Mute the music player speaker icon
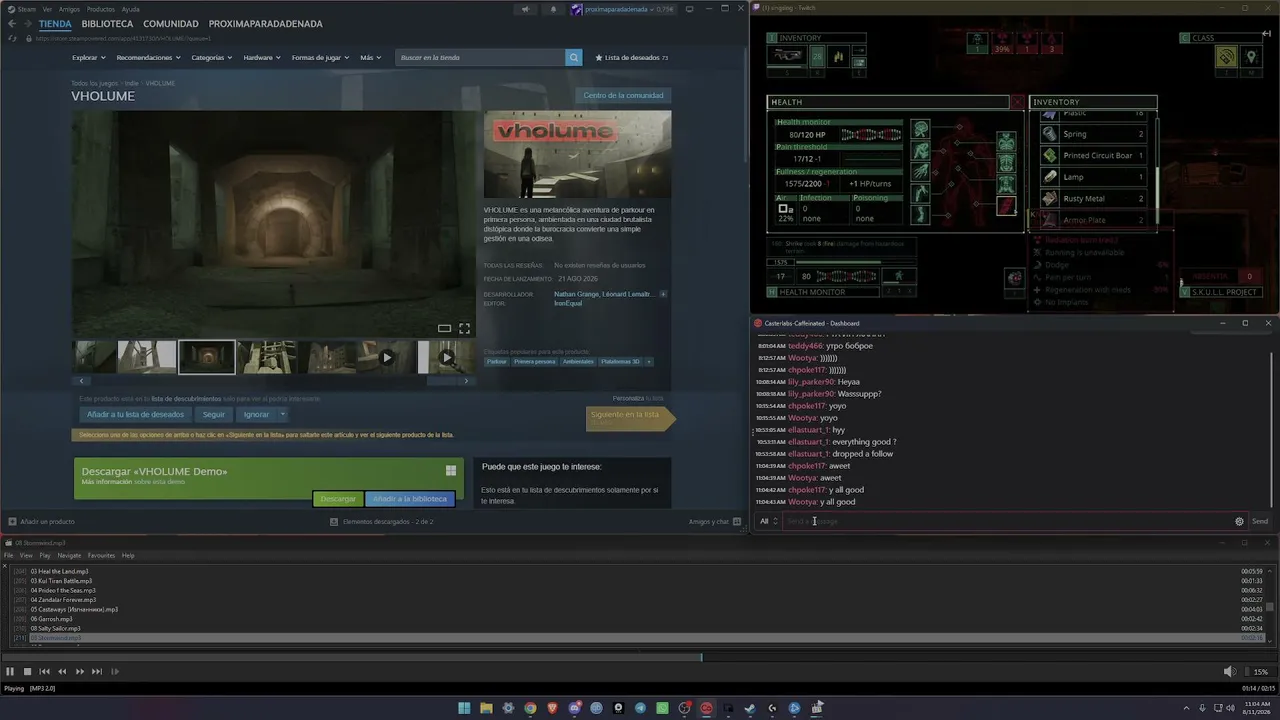 click(x=1230, y=672)
